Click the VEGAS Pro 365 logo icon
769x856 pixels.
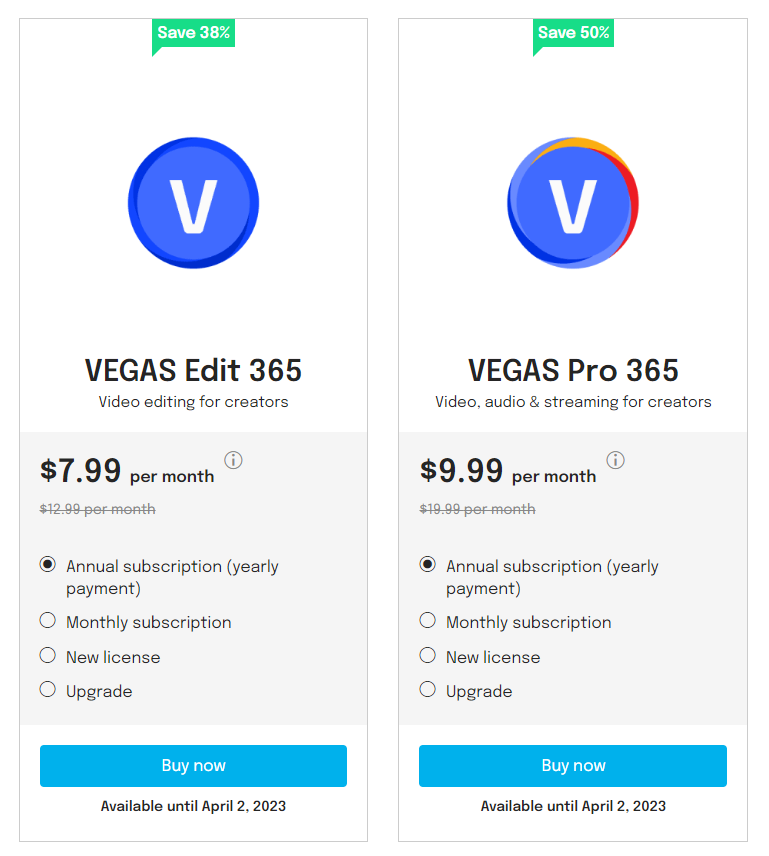(573, 203)
